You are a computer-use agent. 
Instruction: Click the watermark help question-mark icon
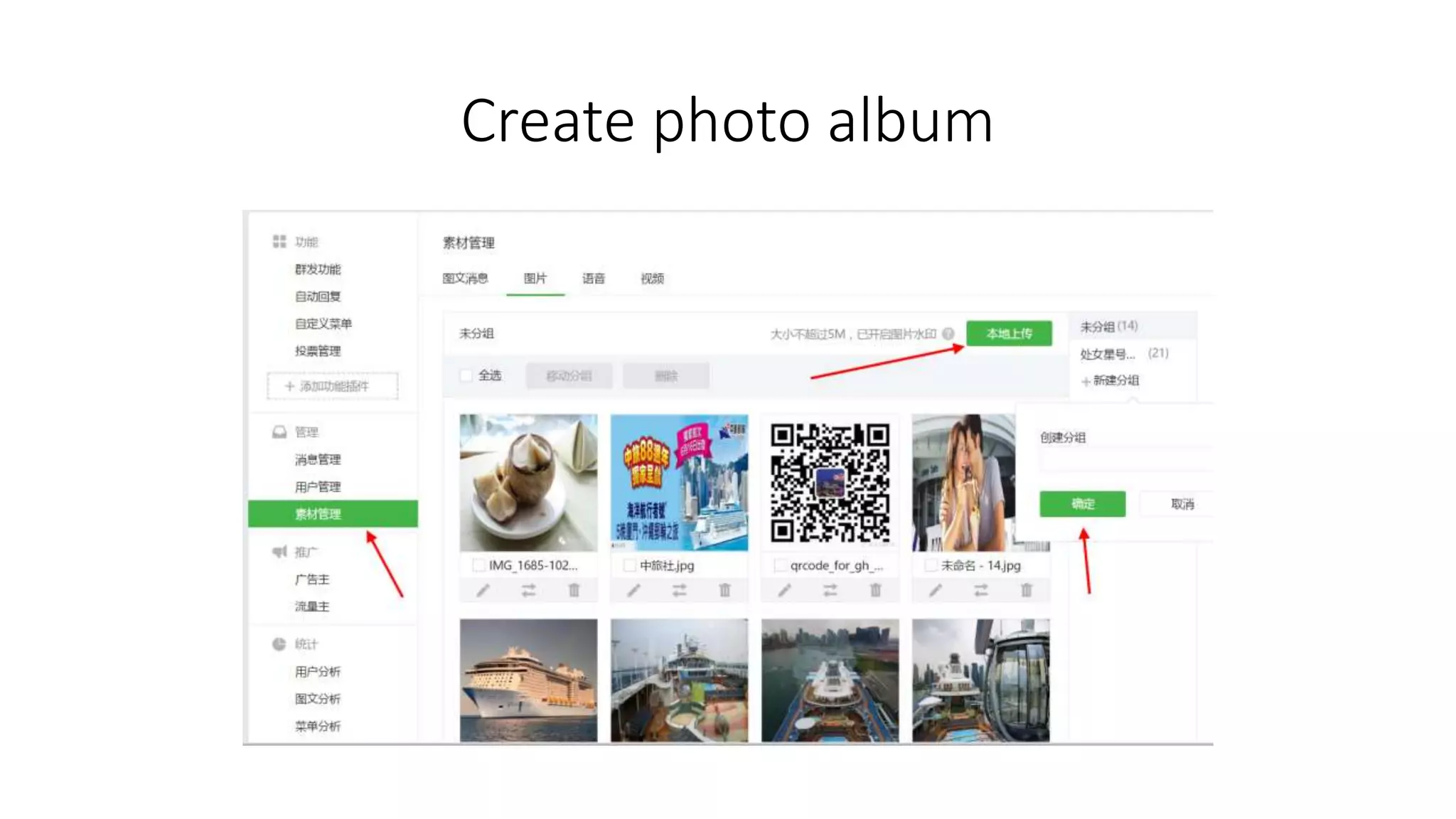pyautogui.click(x=948, y=333)
